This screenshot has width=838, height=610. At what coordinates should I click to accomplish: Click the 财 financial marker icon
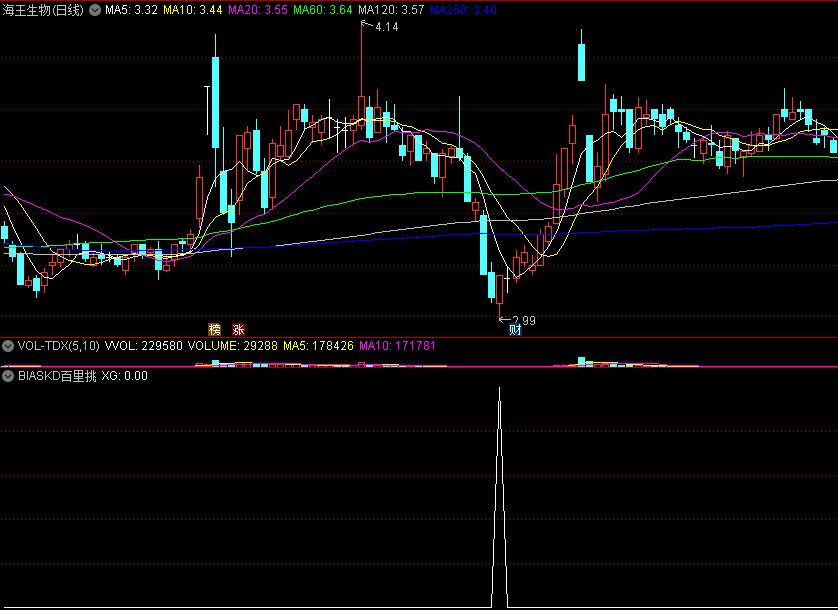pyautogui.click(x=515, y=330)
